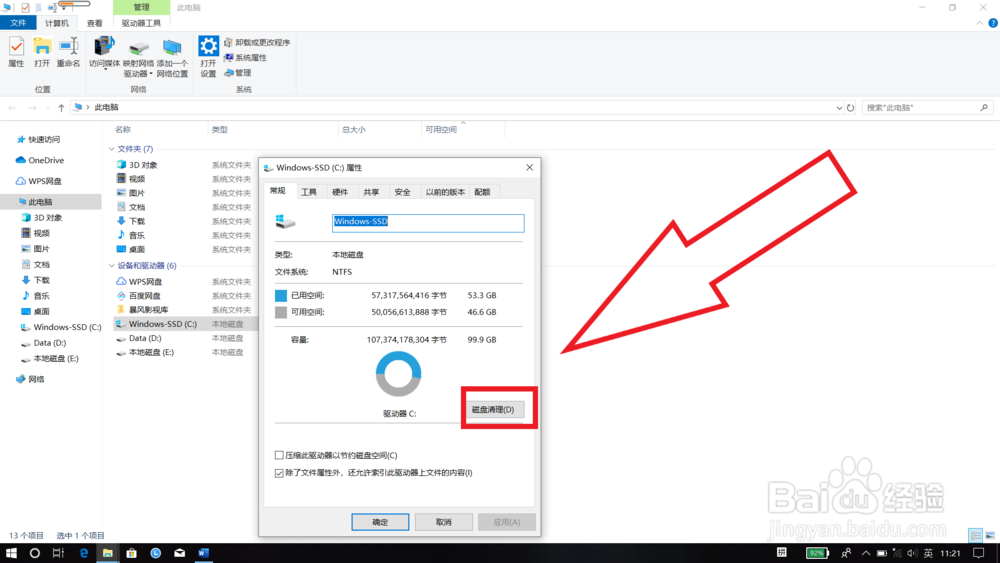Select 3D 对象 folder in file list
The width and height of the screenshot is (1000, 563).
(x=137, y=165)
